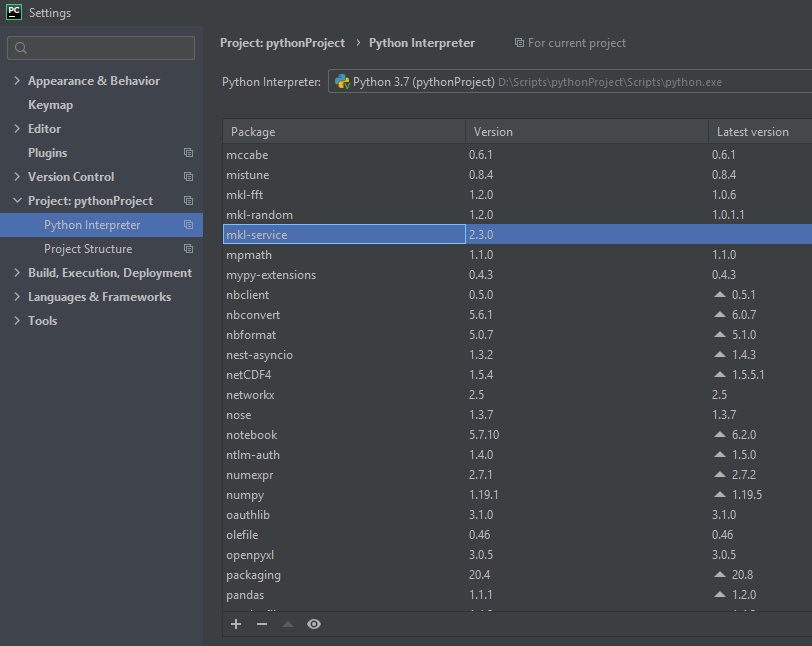Expand the Tools section
Screen dimensions: 812x646
pos(17,321)
